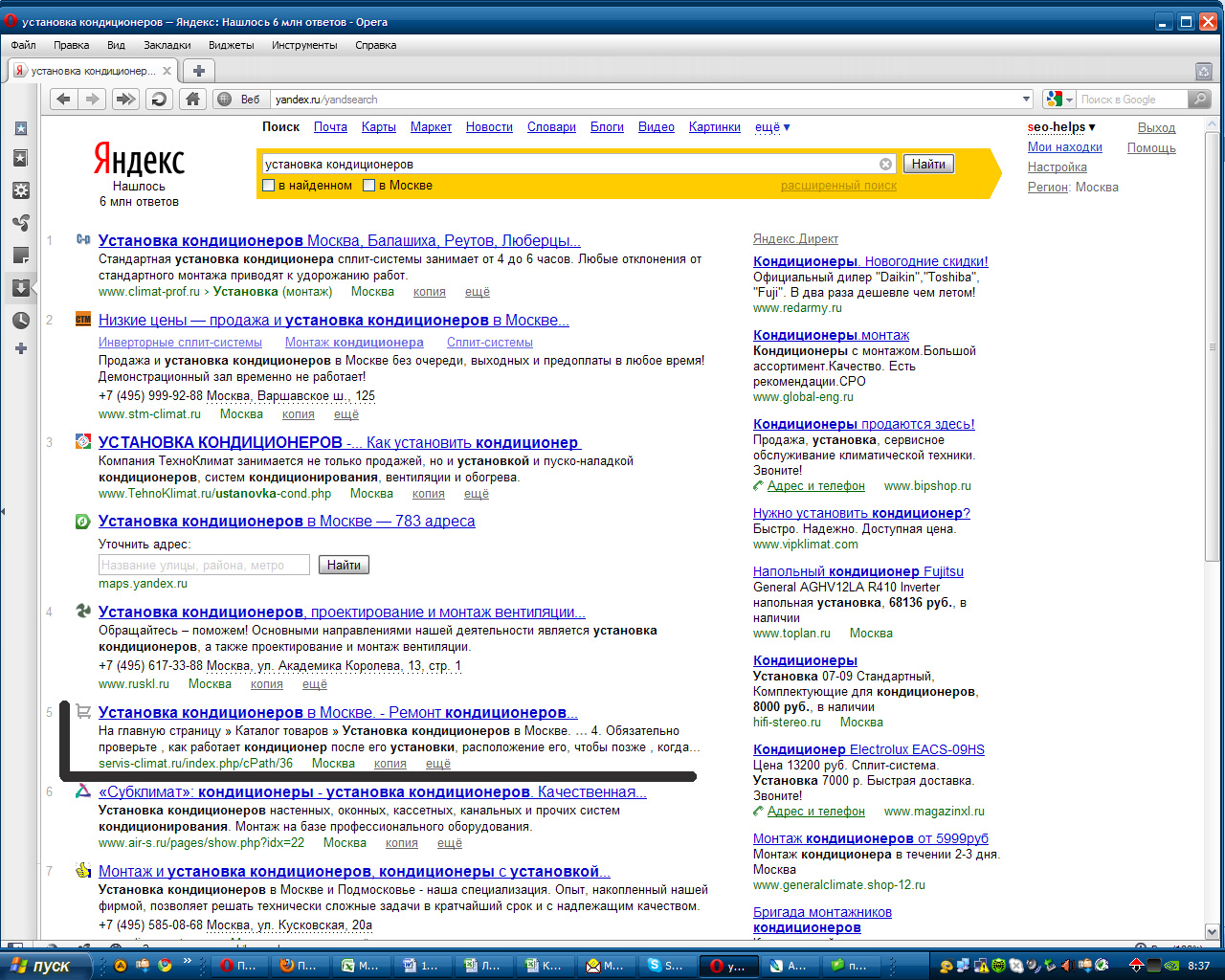
Task: Click the Веб globe badge in address bar
Action: tap(239, 99)
